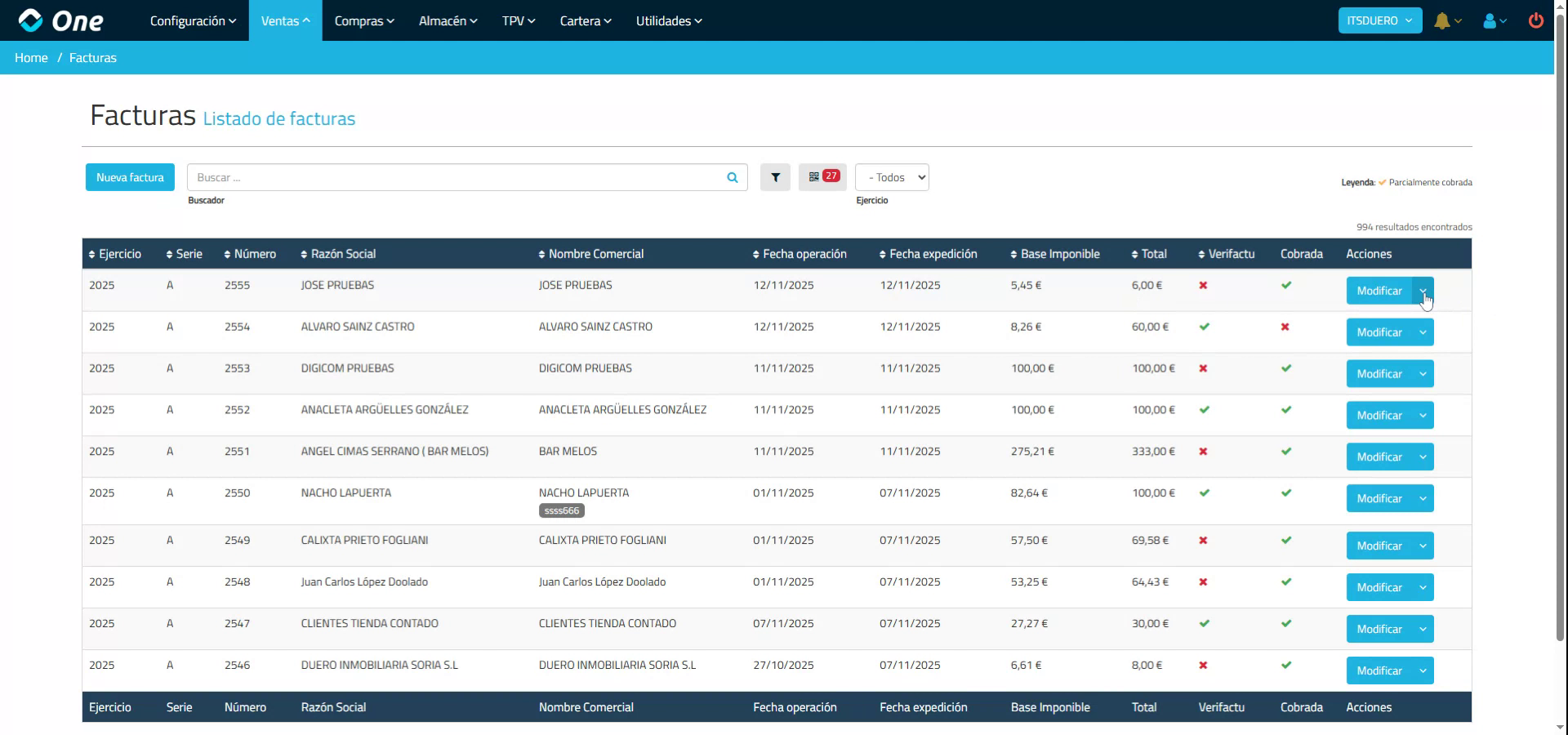
Task: Click the red power-off logout icon
Action: [x=1536, y=20]
